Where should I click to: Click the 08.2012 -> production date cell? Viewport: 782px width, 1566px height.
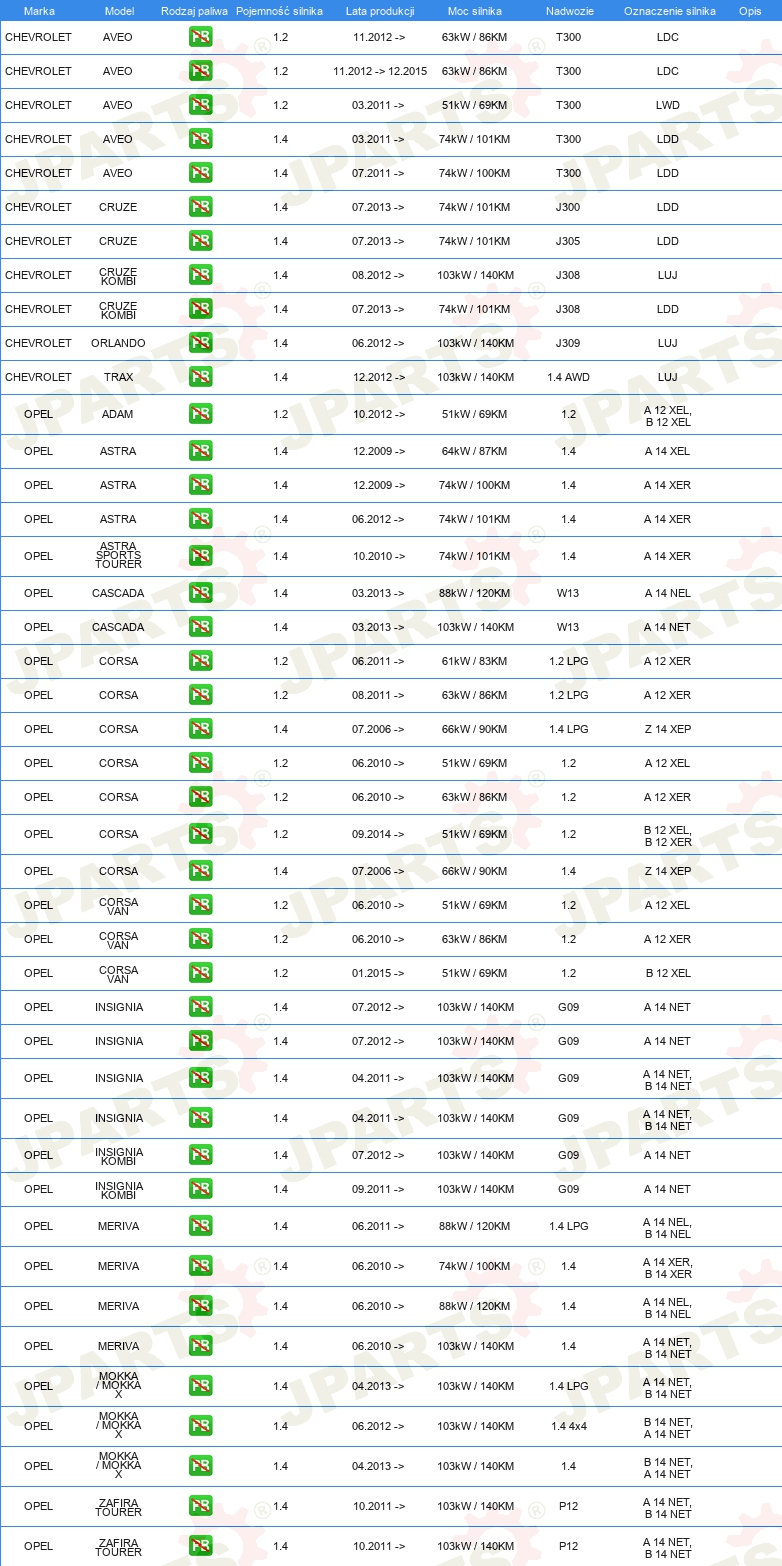(x=379, y=275)
